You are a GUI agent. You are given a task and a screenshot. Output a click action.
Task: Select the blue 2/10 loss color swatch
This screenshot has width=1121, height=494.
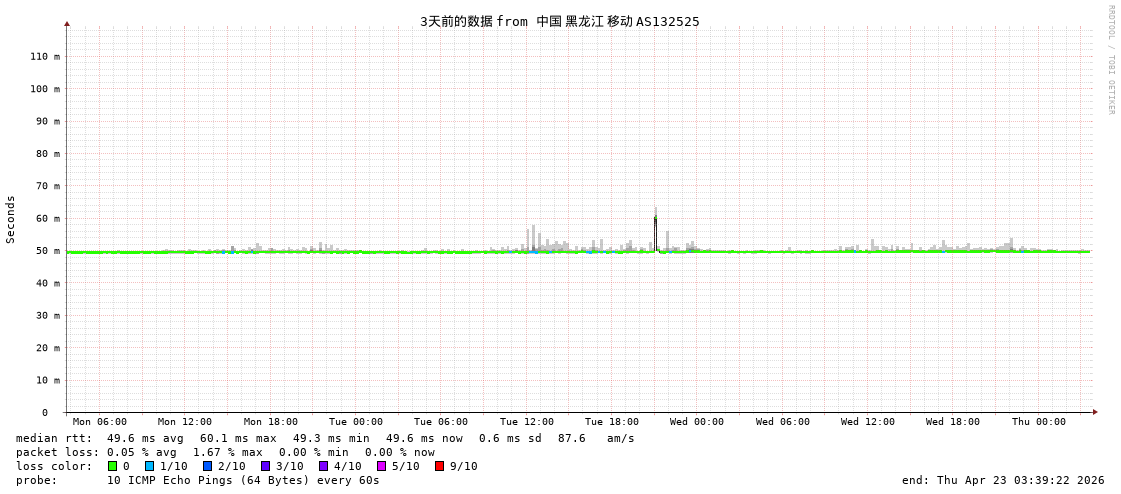coord(208,466)
